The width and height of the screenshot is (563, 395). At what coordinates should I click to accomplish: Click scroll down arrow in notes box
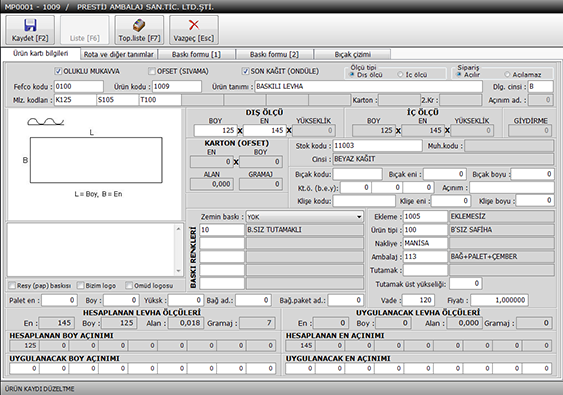click(178, 271)
